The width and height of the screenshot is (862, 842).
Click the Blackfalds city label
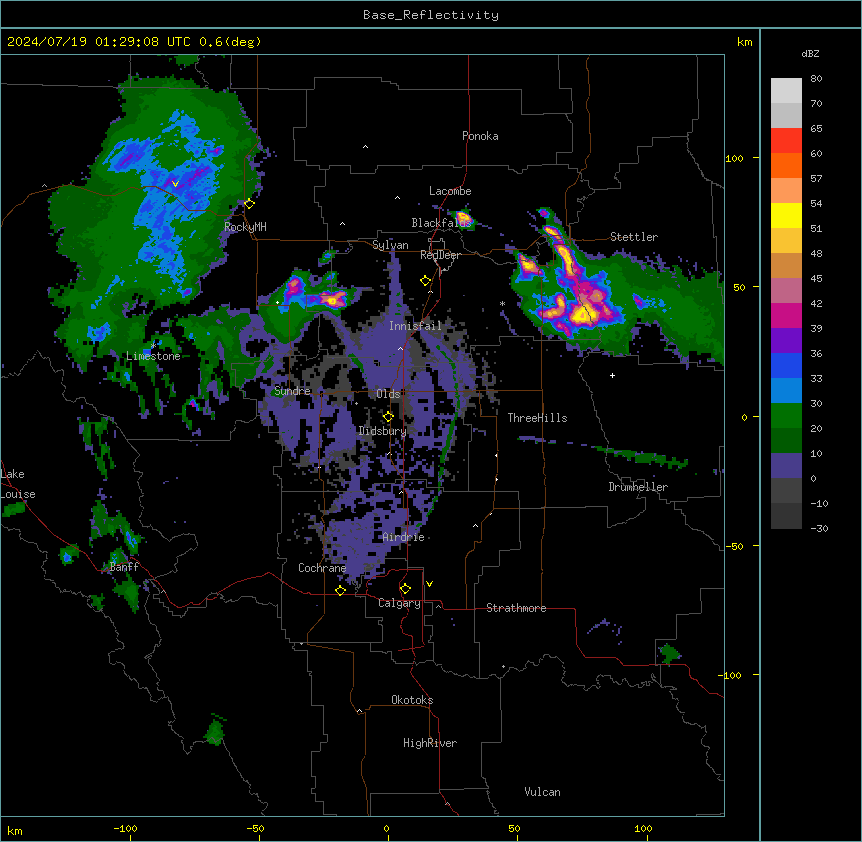click(x=441, y=223)
